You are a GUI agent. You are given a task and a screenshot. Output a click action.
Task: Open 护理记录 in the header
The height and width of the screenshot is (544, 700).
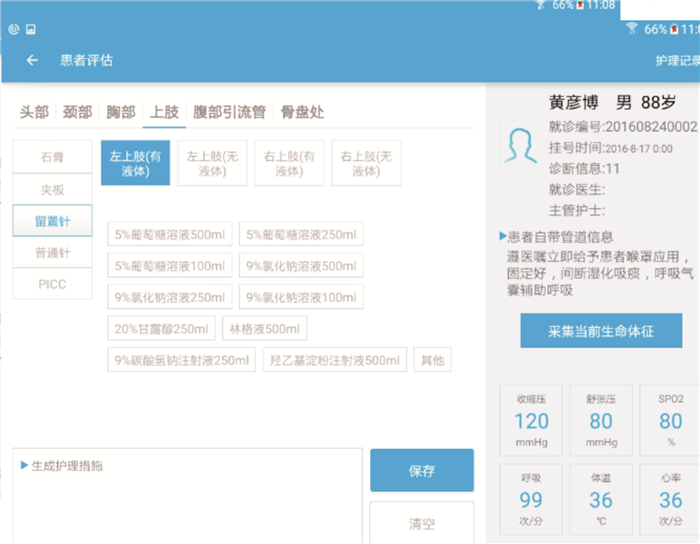(676, 61)
